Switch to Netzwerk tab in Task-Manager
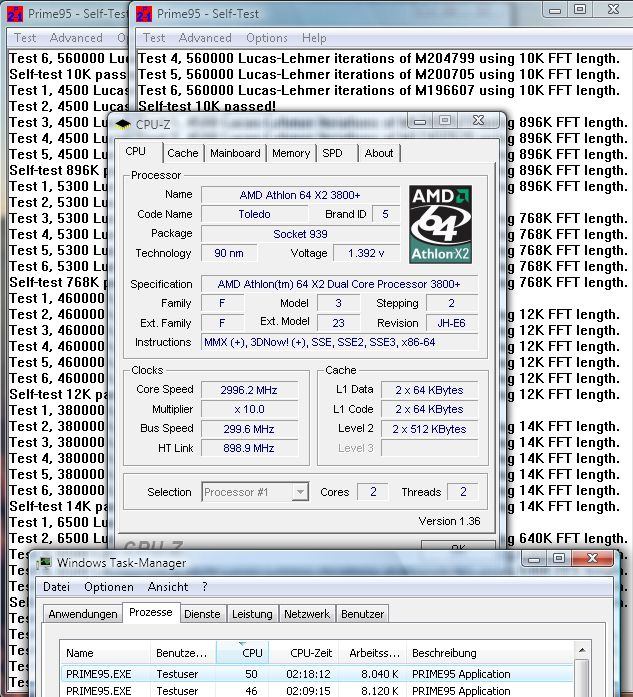This screenshot has height=697, width=633. coord(307,614)
